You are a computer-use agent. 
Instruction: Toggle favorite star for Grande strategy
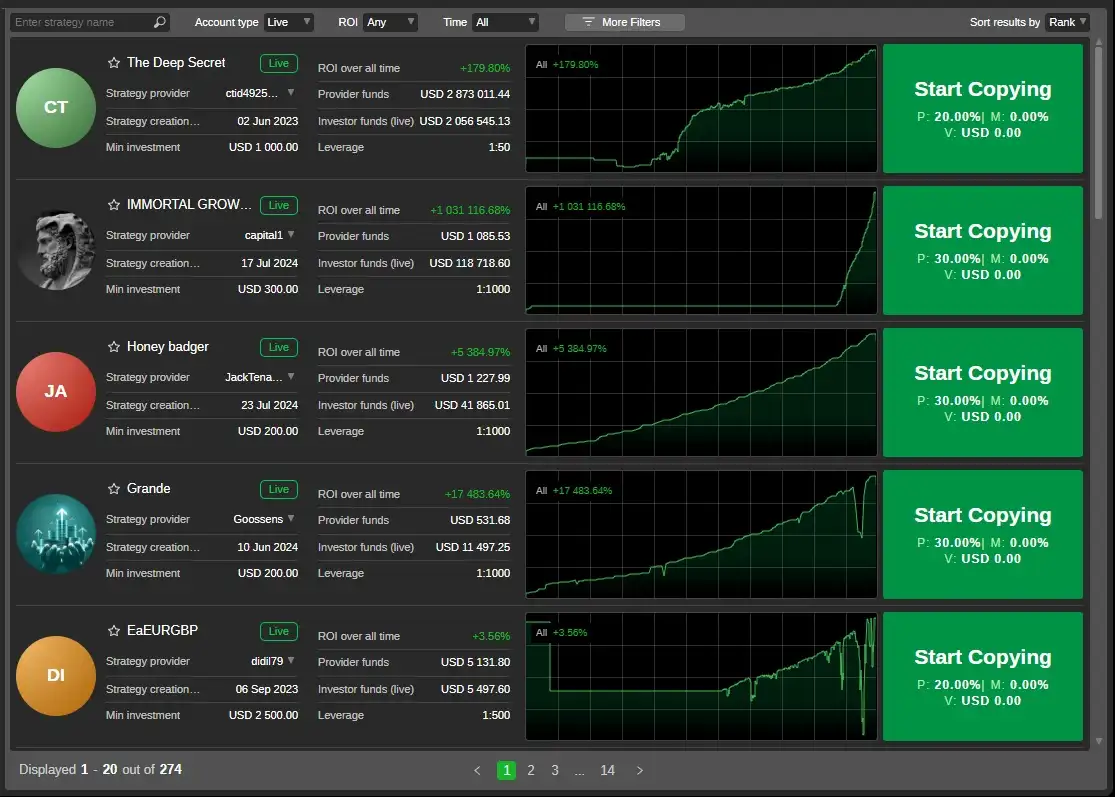click(114, 489)
